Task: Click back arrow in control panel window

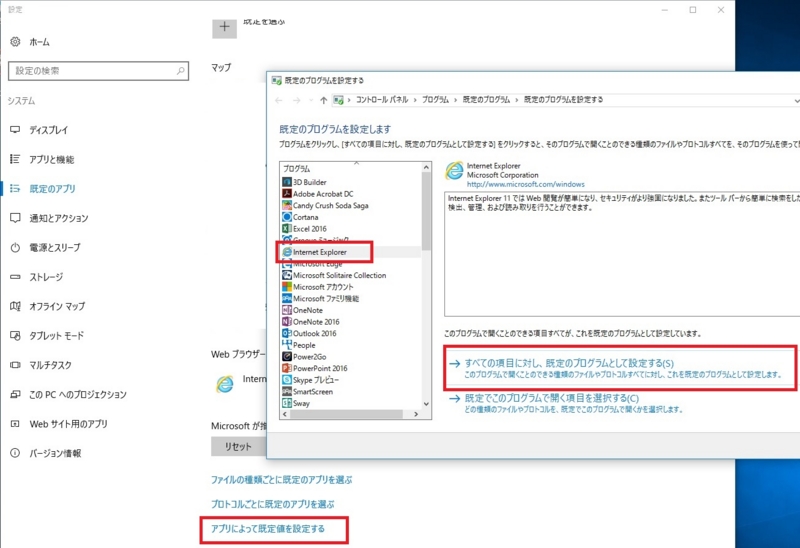Action: (279, 100)
